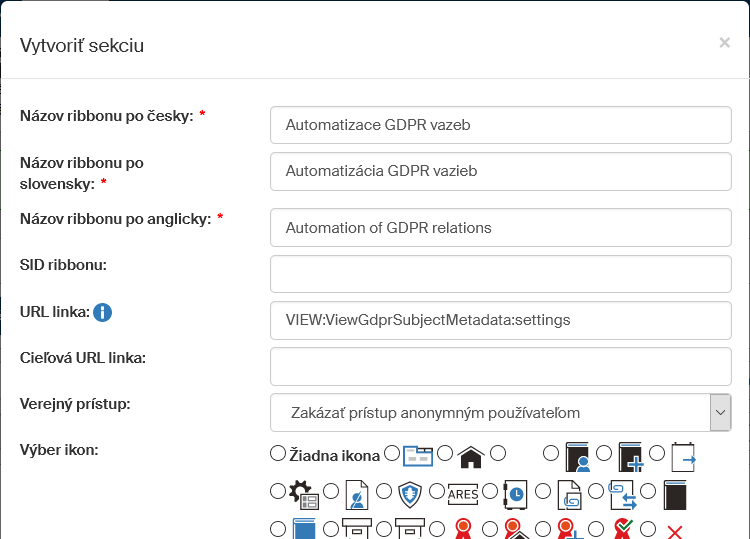The image size is (750, 539).
Task: Click the ARES icon
Action: [463, 493]
